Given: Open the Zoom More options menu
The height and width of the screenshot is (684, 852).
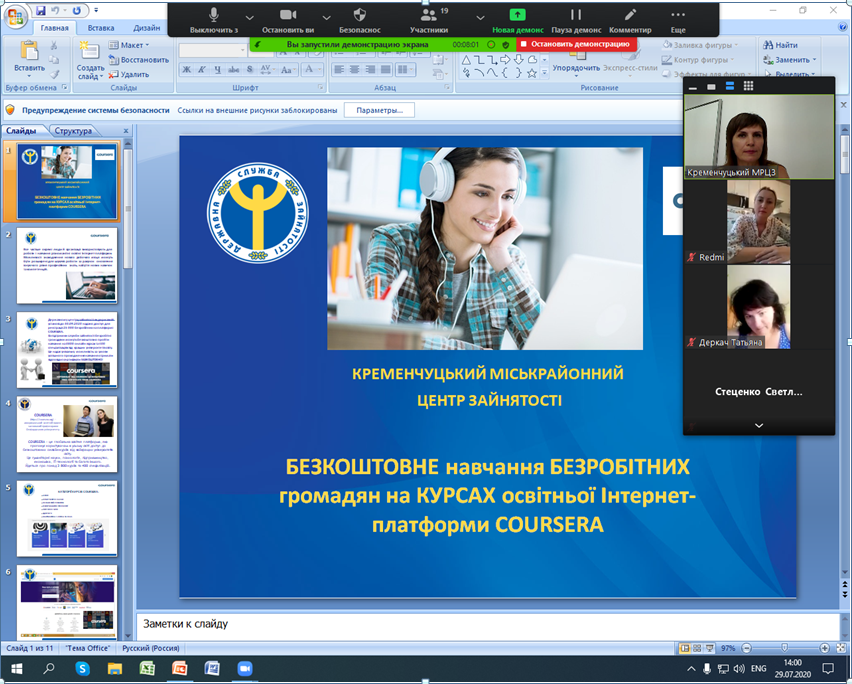Looking at the screenshot, I should (678, 17).
